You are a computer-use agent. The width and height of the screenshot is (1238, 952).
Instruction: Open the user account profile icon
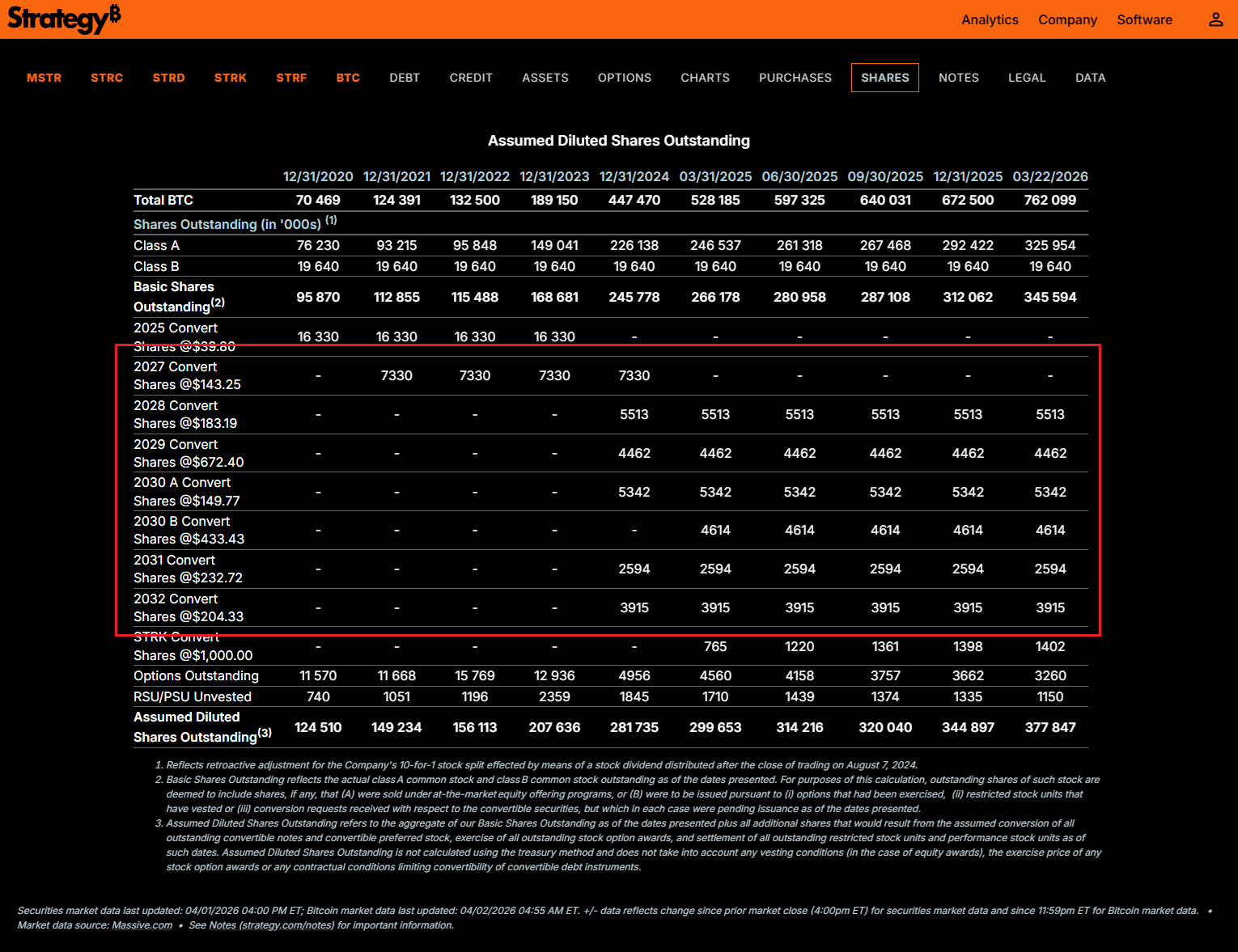point(1215,19)
